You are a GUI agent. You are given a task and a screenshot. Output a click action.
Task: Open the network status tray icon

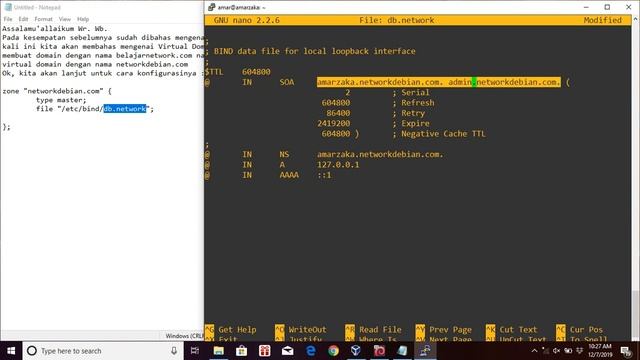[x=546, y=351]
